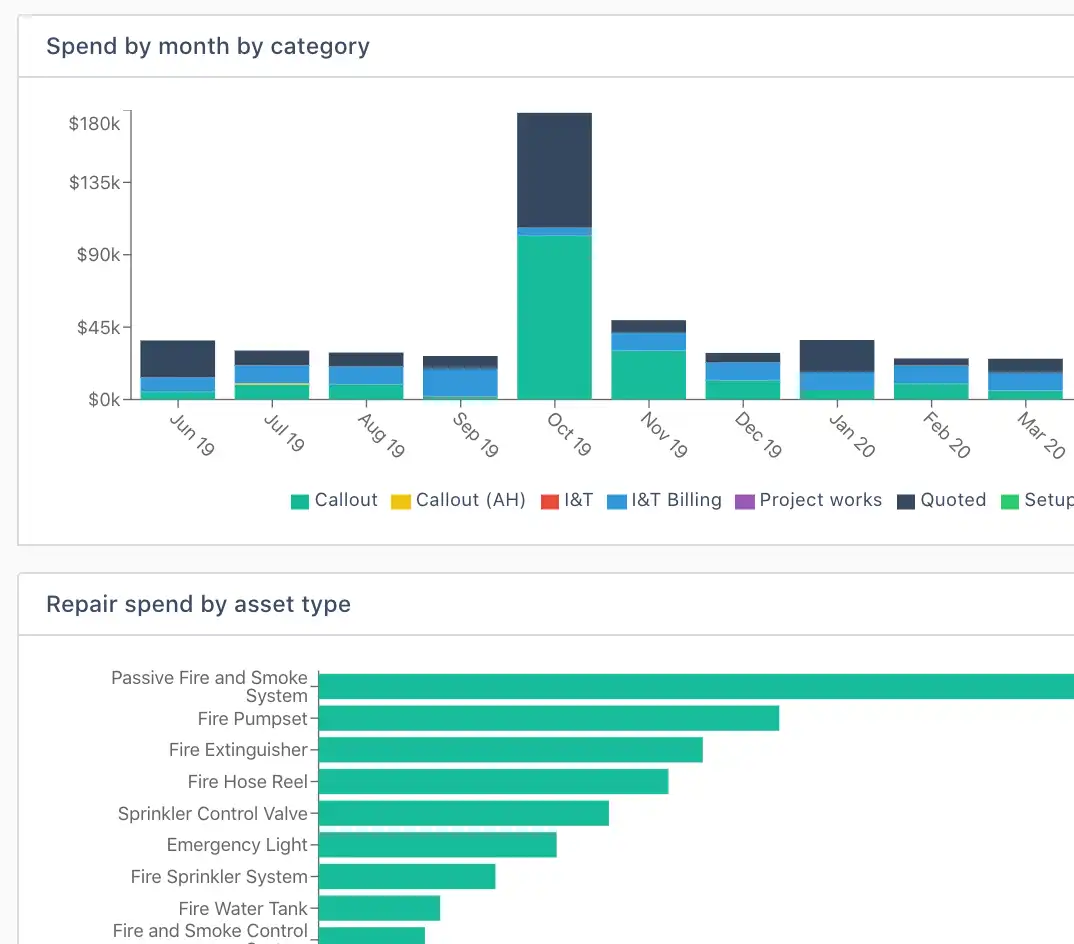Image resolution: width=1074 pixels, height=944 pixels.
Task: Click the Quoted segment of the Jul 19 bar
Action: tap(272, 358)
